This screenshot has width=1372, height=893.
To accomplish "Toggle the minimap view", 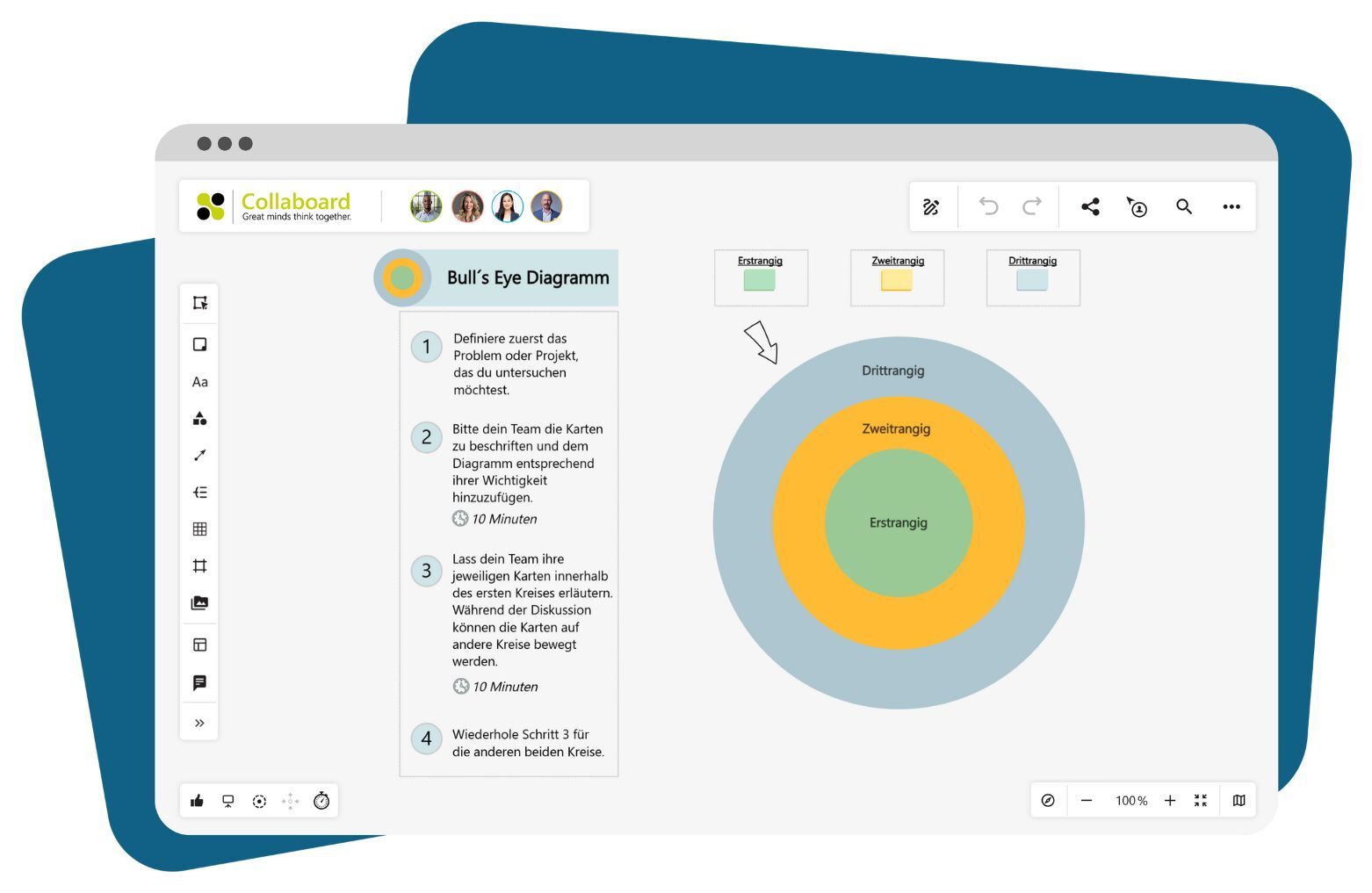I will tap(1238, 801).
